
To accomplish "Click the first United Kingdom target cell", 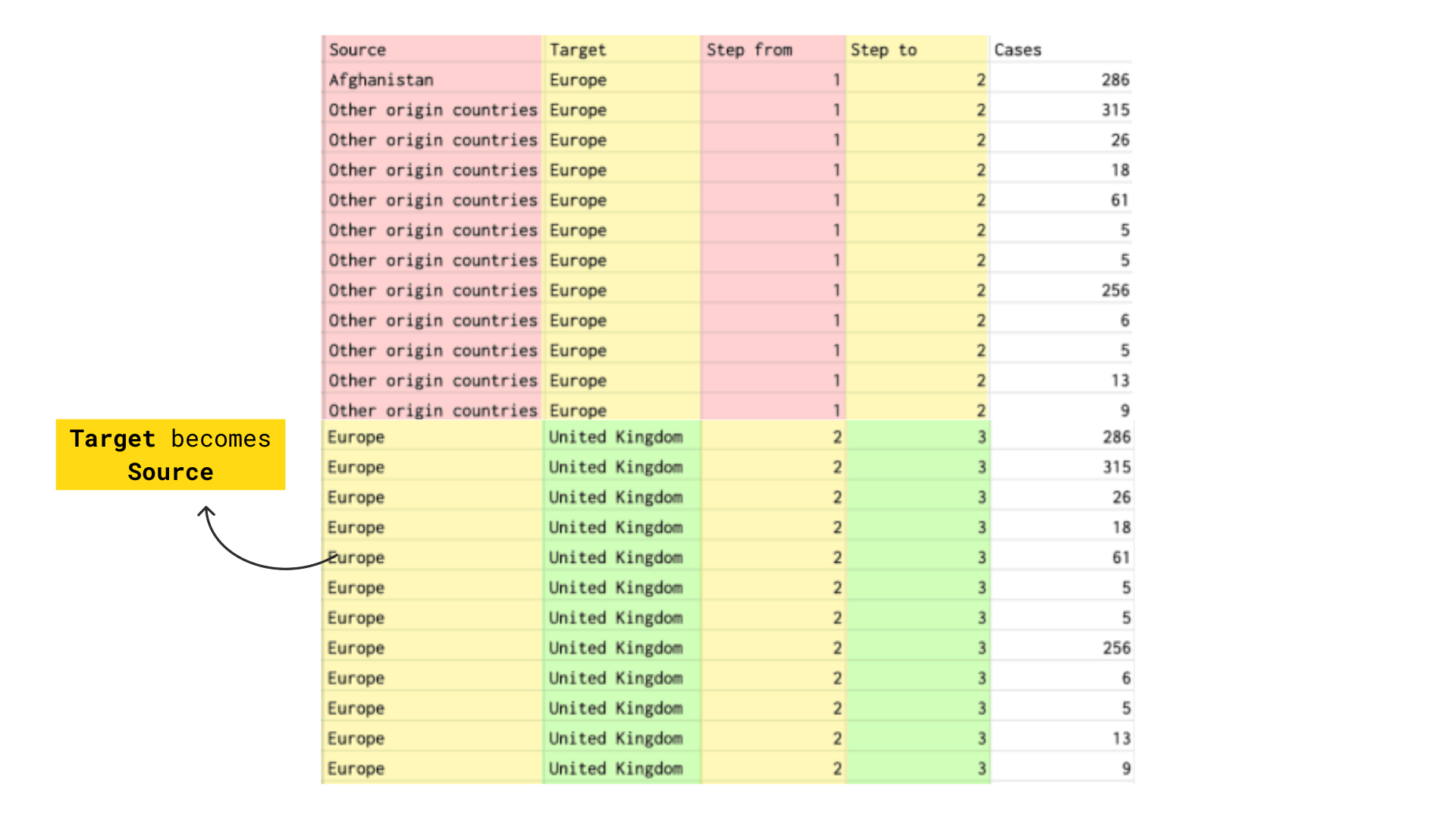I will [x=616, y=437].
